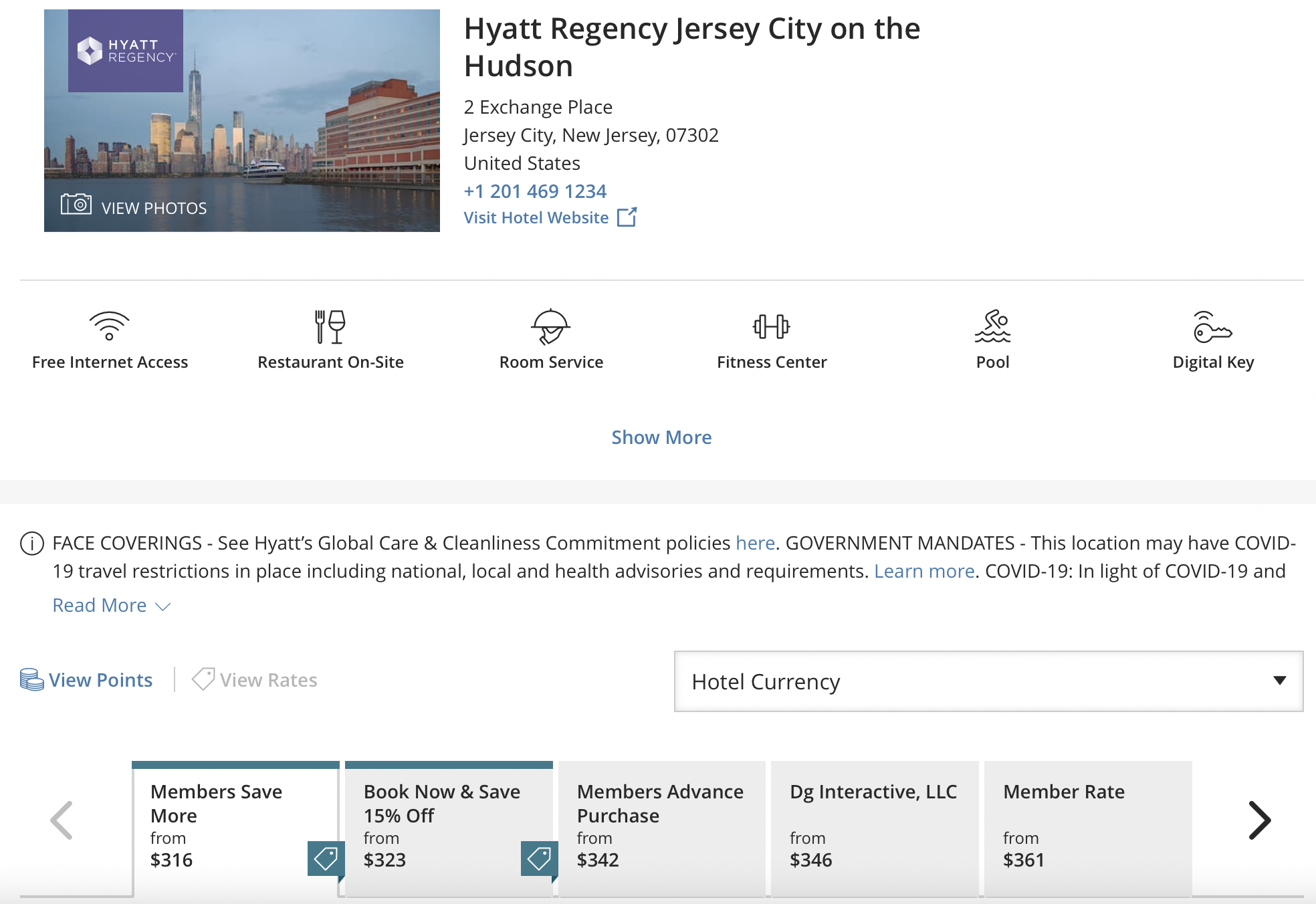Expand notice with Read More
The width and height of the screenshot is (1316, 904).
[x=100, y=605]
